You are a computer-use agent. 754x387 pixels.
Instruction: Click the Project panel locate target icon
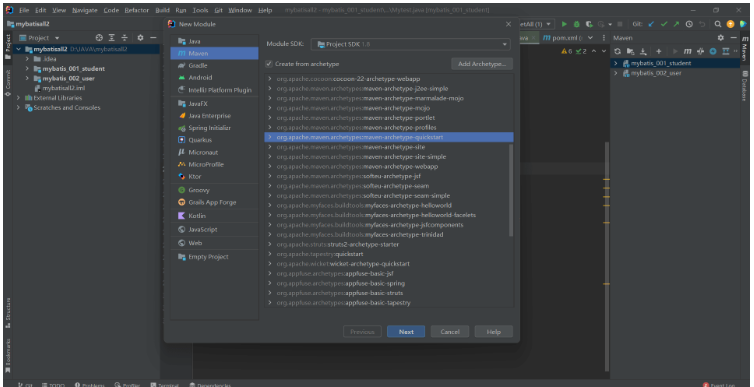click(99, 37)
